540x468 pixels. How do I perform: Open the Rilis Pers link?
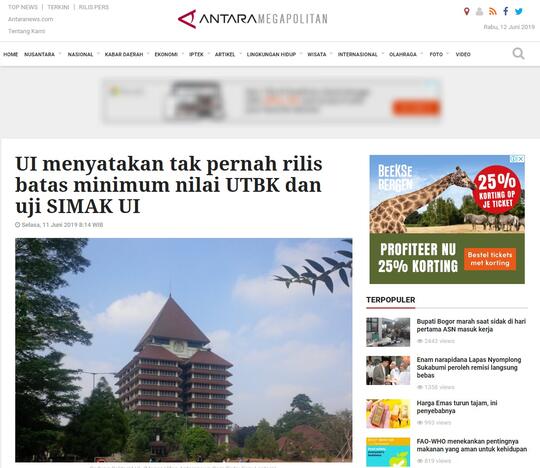(x=94, y=7)
